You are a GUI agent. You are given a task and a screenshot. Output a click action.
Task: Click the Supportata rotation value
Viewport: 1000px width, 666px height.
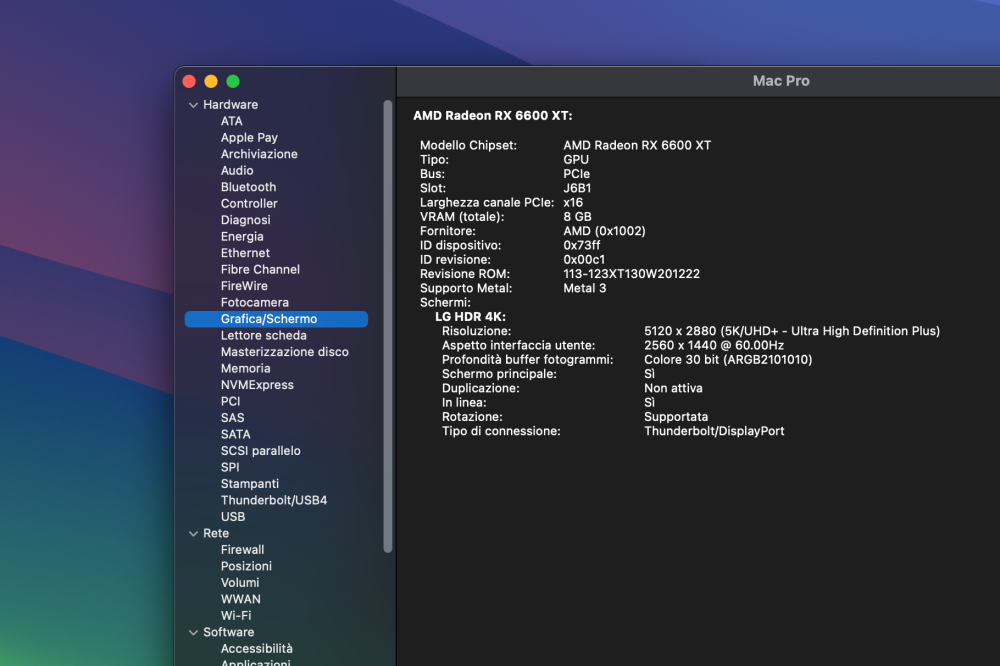pyautogui.click(x=676, y=417)
